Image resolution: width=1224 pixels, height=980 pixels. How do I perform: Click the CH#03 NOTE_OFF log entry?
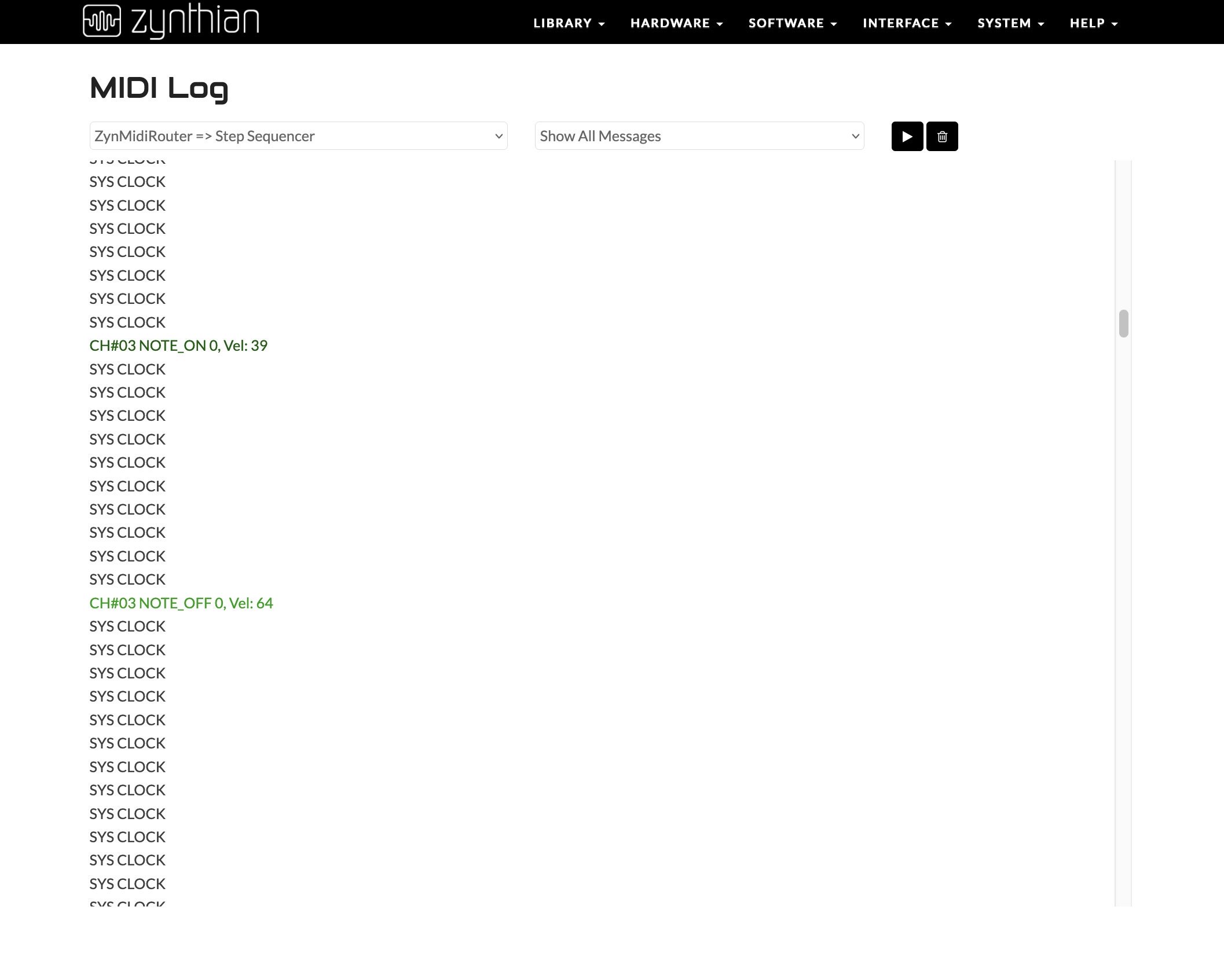coord(181,603)
